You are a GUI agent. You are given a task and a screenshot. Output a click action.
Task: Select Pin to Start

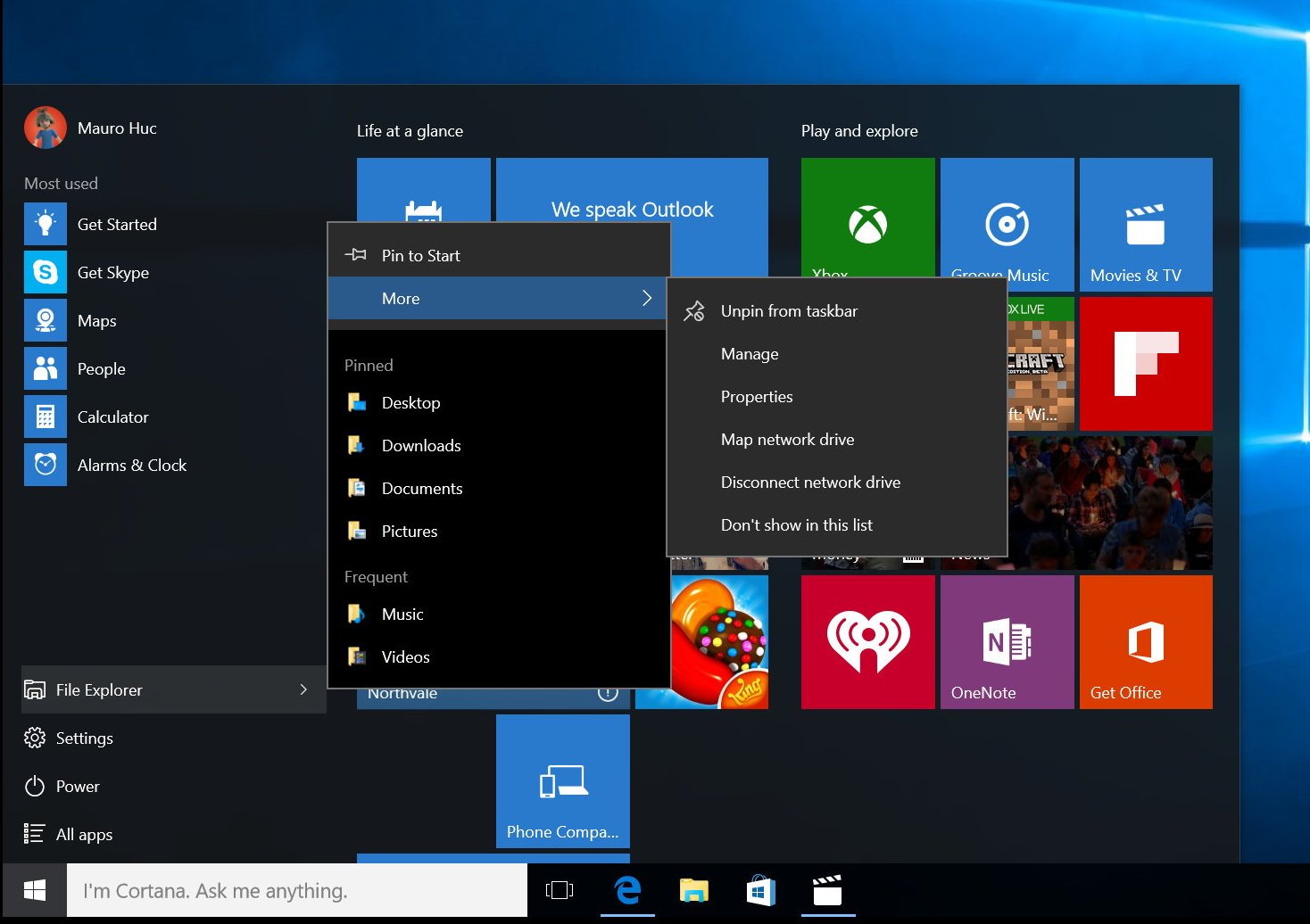499,255
